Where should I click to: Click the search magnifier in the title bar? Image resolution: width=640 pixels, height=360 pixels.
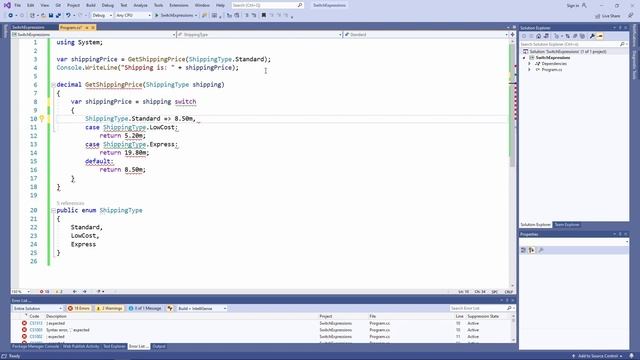[x=300, y=5]
